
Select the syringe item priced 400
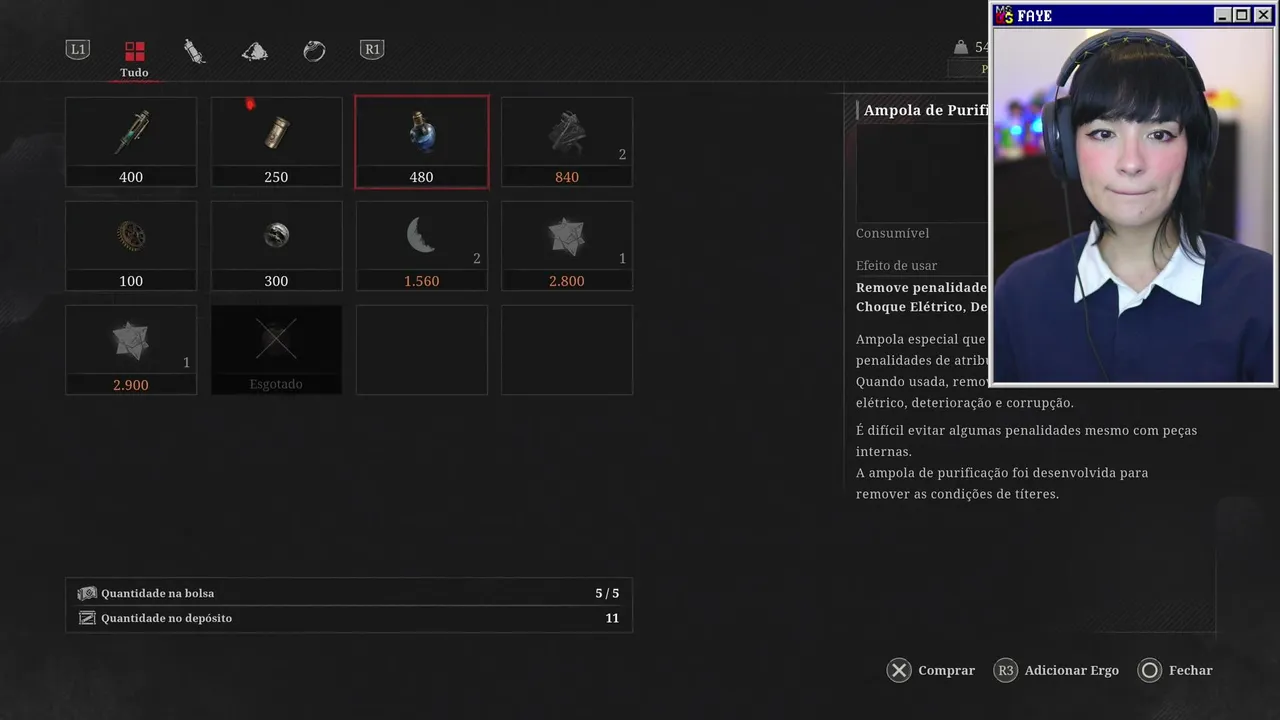[131, 142]
